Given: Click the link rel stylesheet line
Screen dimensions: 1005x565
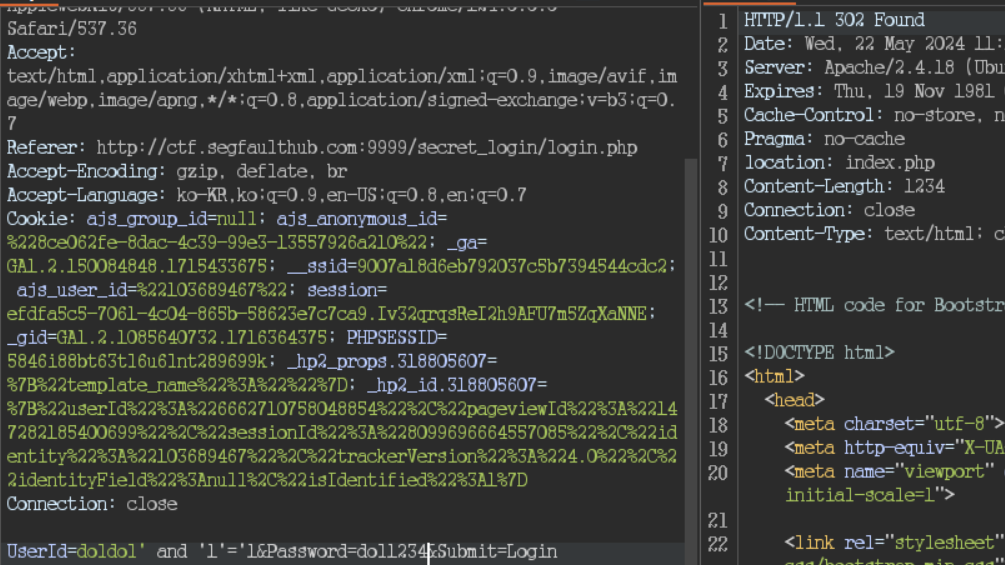Looking at the screenshot, I should point(894,543).
